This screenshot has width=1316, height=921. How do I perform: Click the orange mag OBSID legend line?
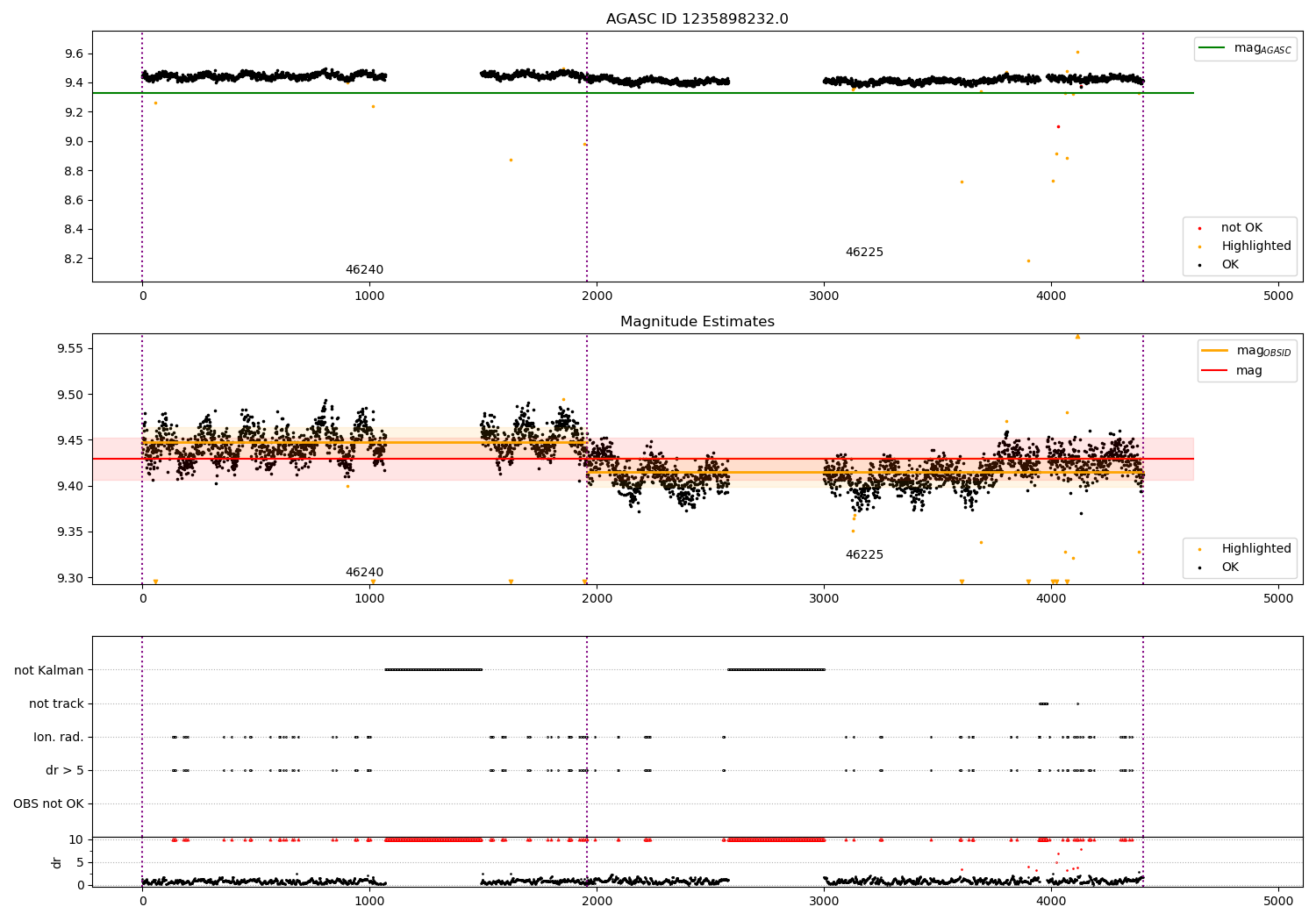click(x=1215, y=350)
